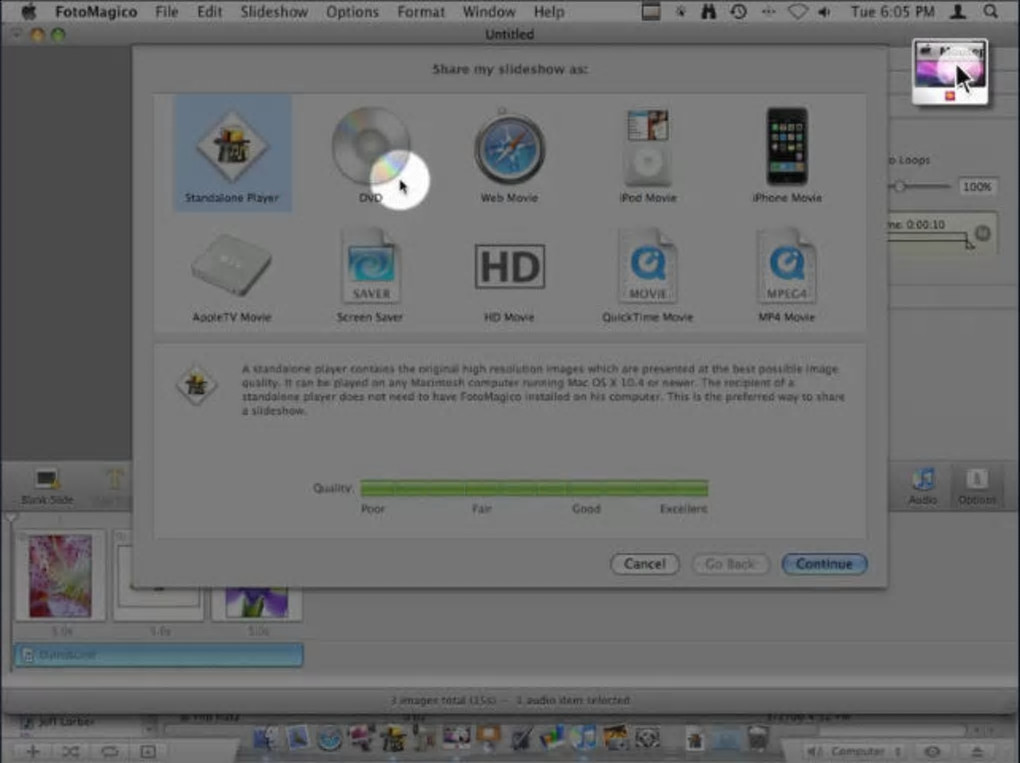Click the eye preview icon beside Computer

tap(932, 751)
